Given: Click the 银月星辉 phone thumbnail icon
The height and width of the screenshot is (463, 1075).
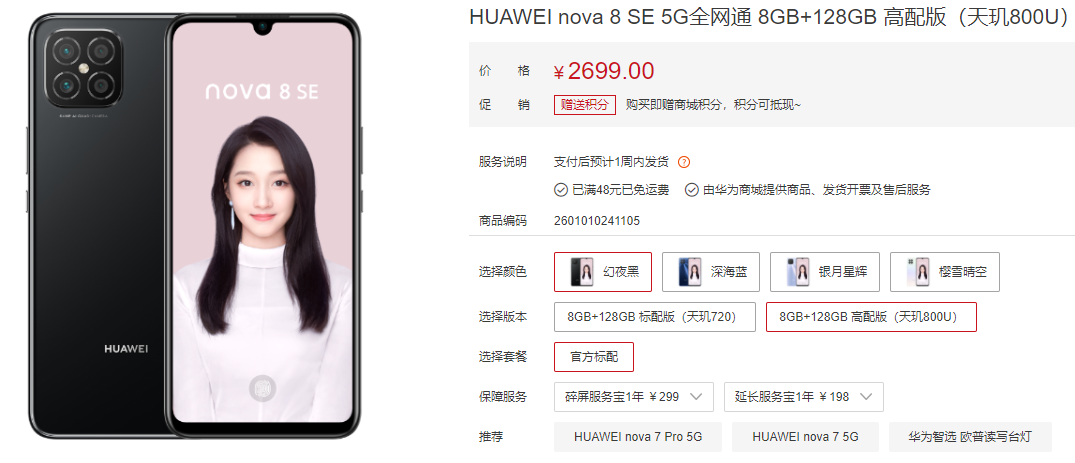Looking at the screenshot, I should (798, 272).
